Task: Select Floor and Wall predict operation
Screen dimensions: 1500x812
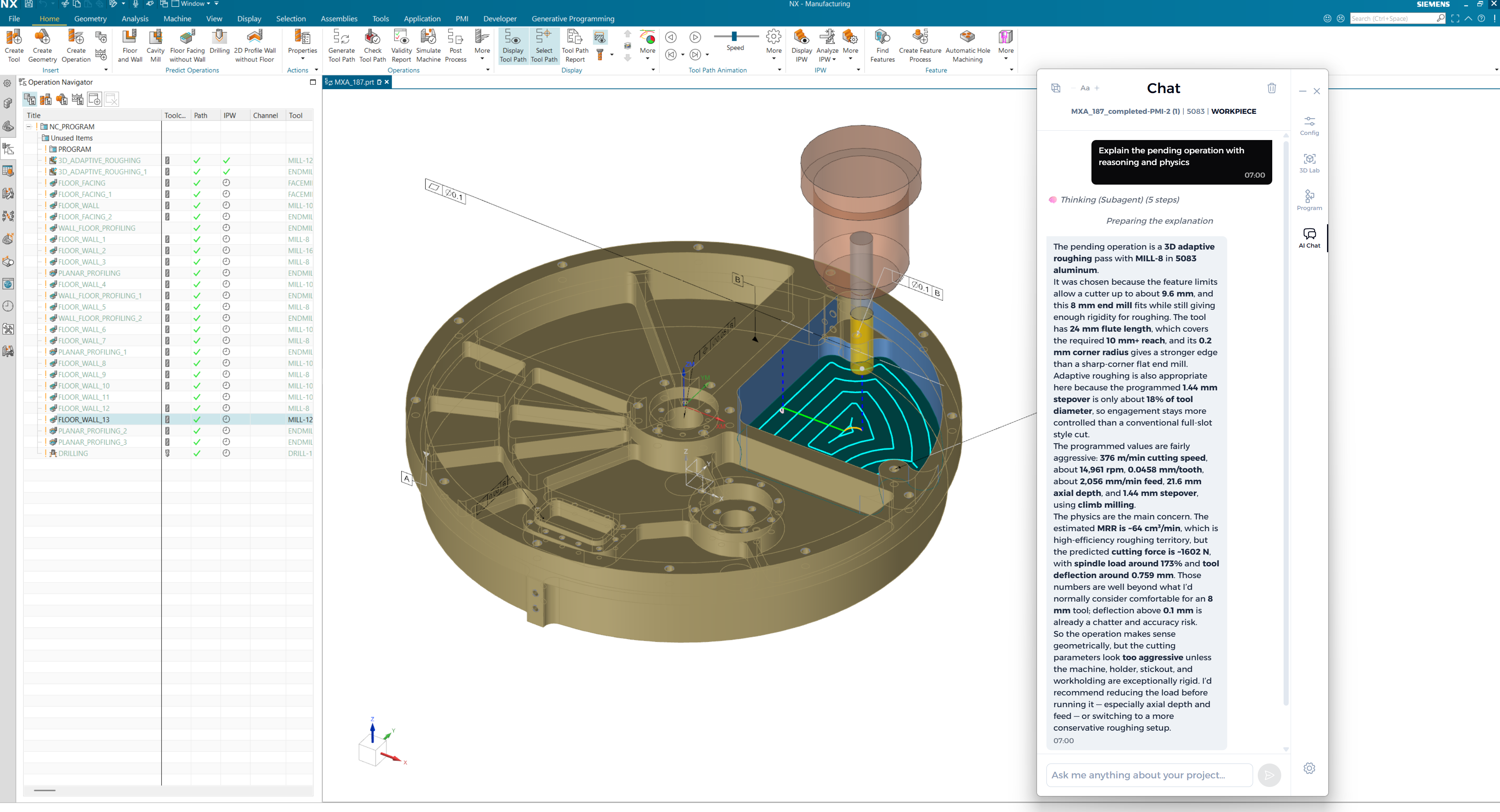Action: pos(130,45)
